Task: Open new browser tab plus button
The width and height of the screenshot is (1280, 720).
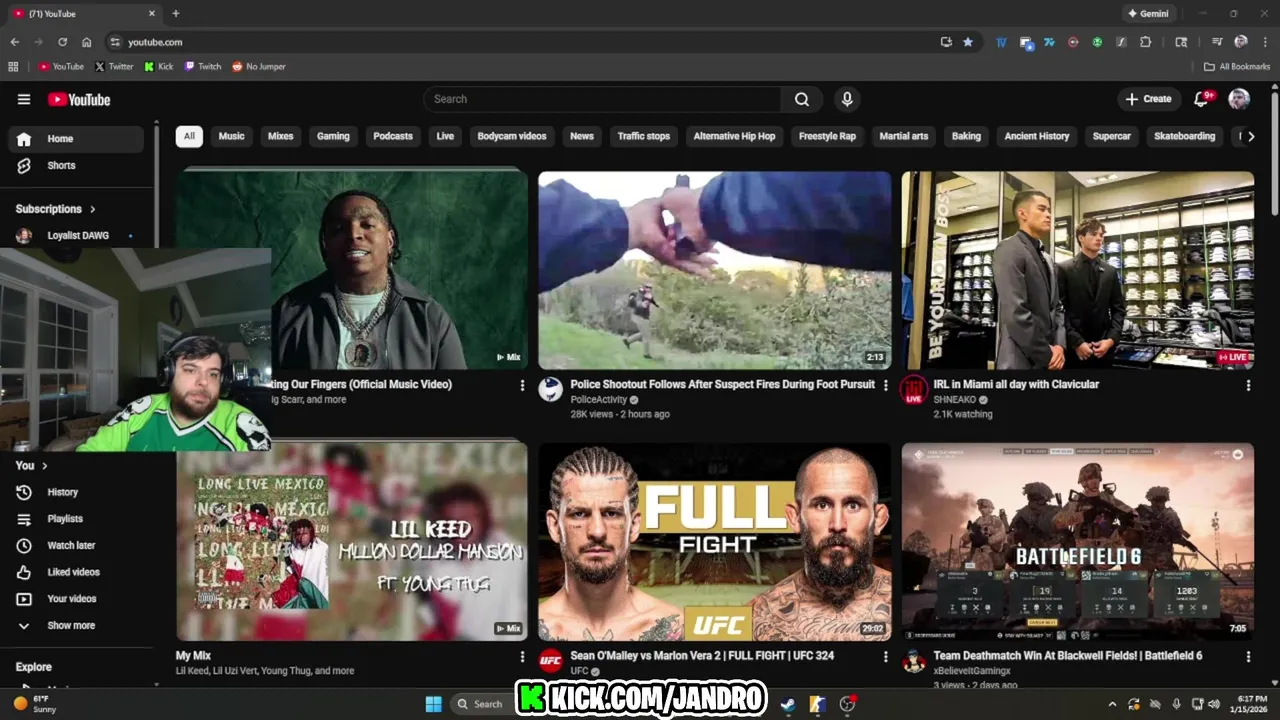Action: 176,14
